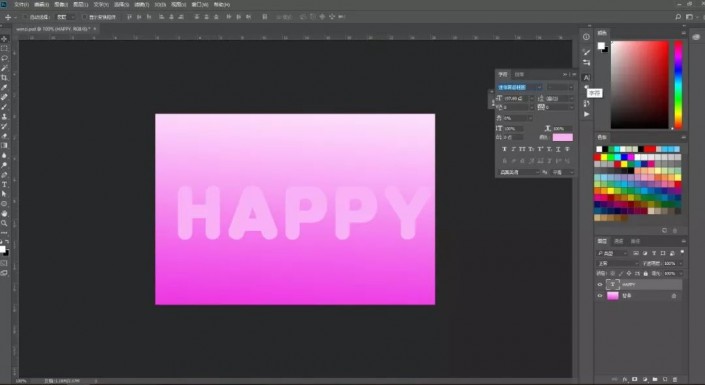Select the Gradient tool
The image size is (705, 385).
point(4,146)
